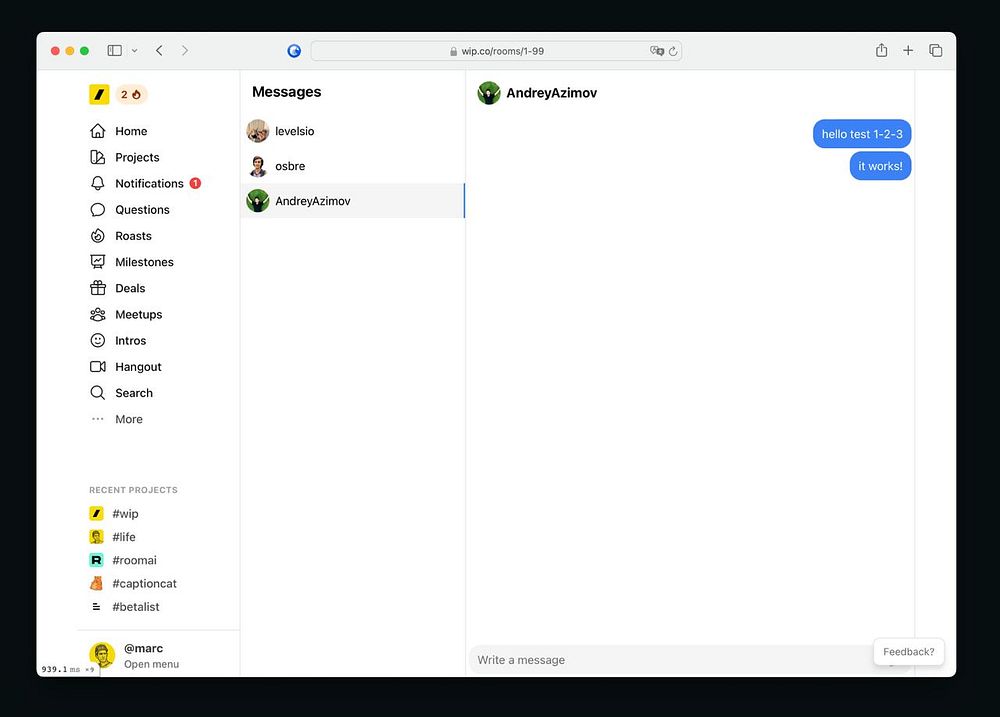This screenshot has width=1000, height=717.
Task: Click the Notifications bell icon
Action: (x=98, y=183)
